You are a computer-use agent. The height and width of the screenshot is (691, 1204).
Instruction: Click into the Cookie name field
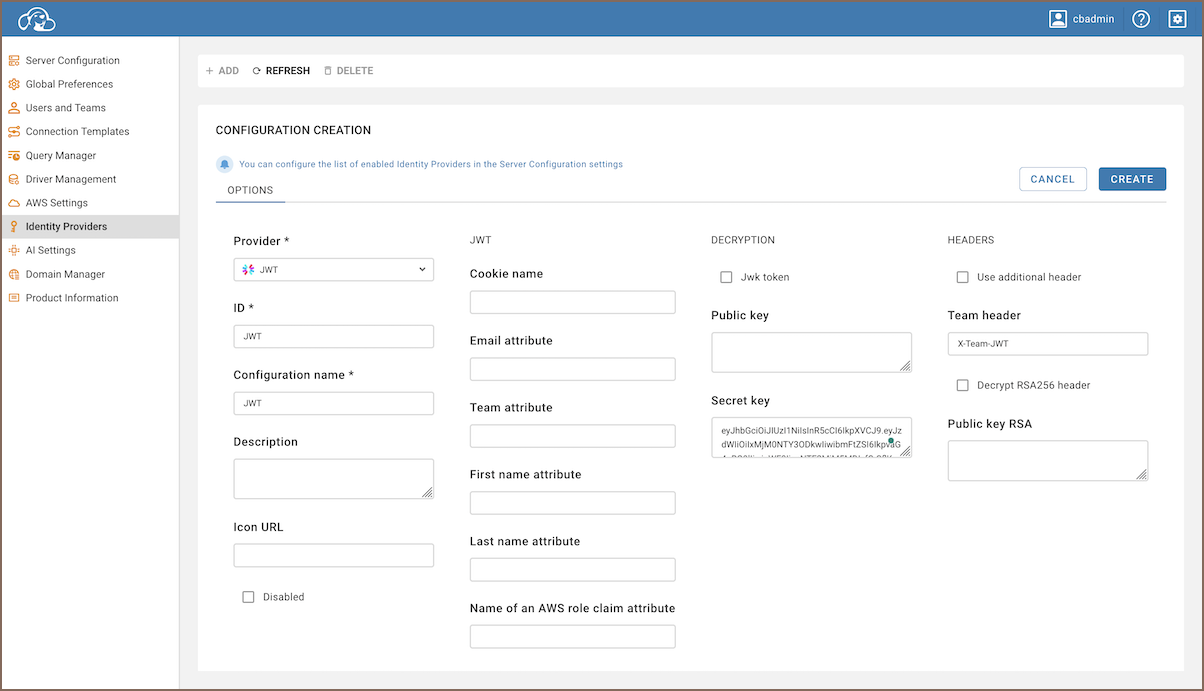tap(572, 302)
